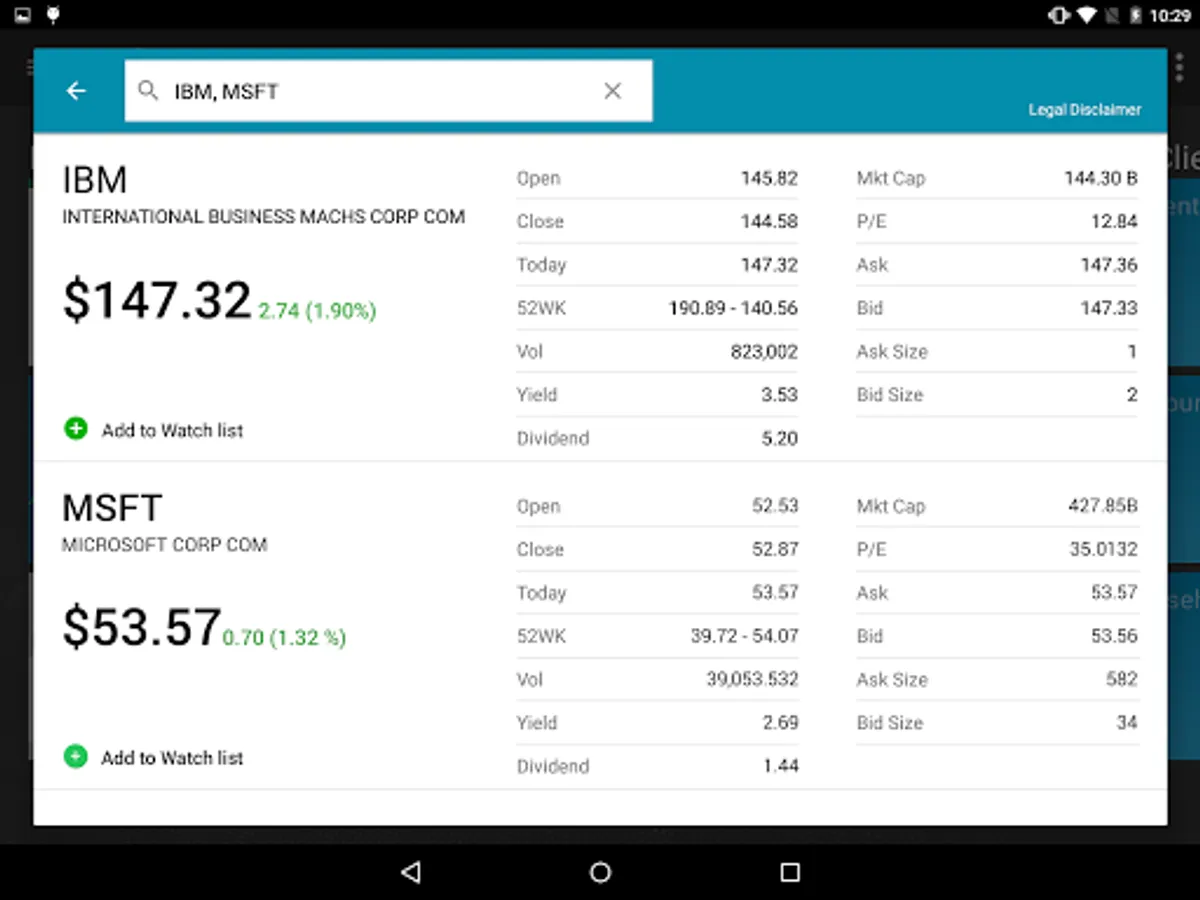Tap Android home navigation button
Screen dimensions: 1200x900
coord(600,872)
